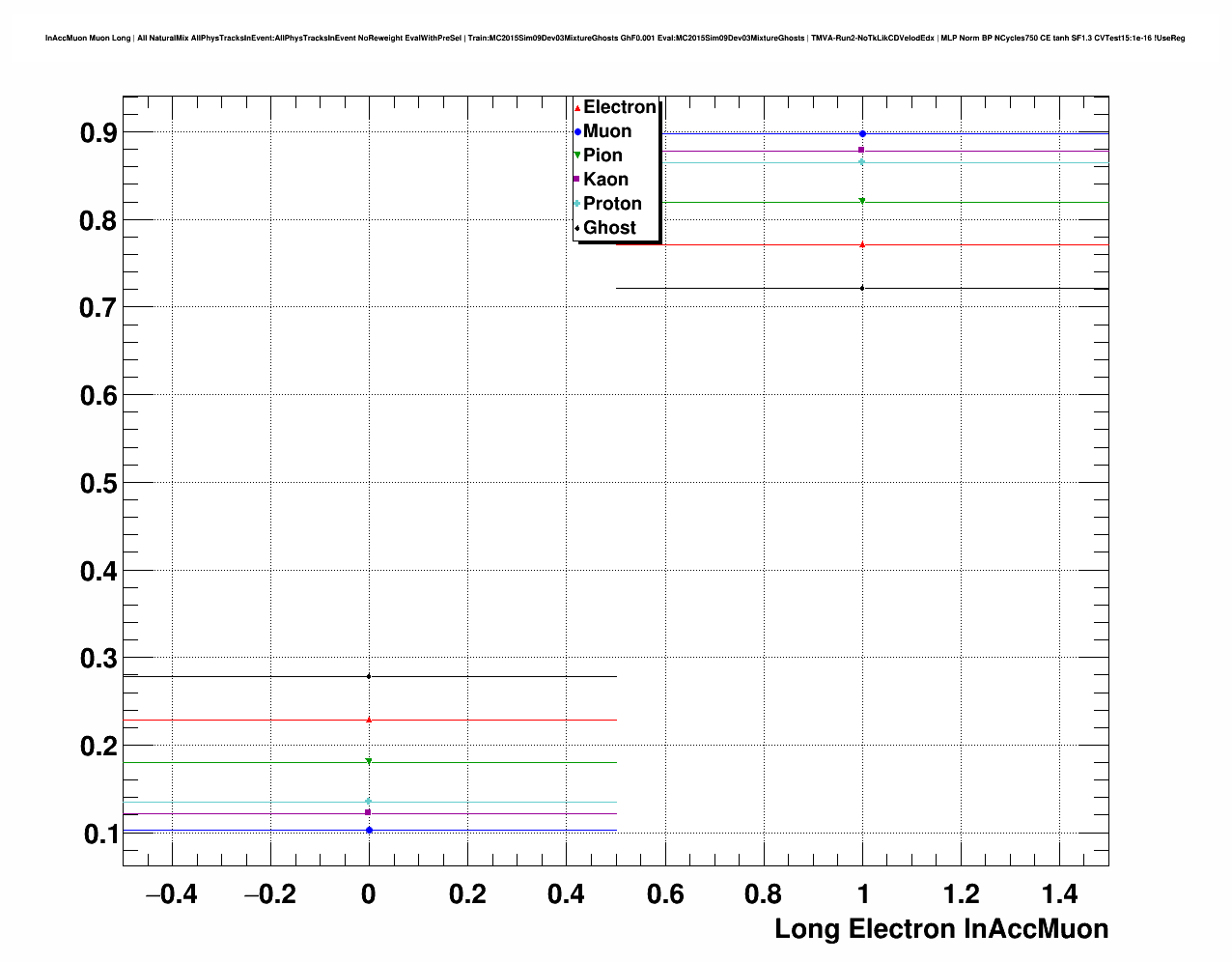Select the green Pion triangle legend marker
Screen dimensions: 1232x962
pyautogui.click(x=577, y=156)
